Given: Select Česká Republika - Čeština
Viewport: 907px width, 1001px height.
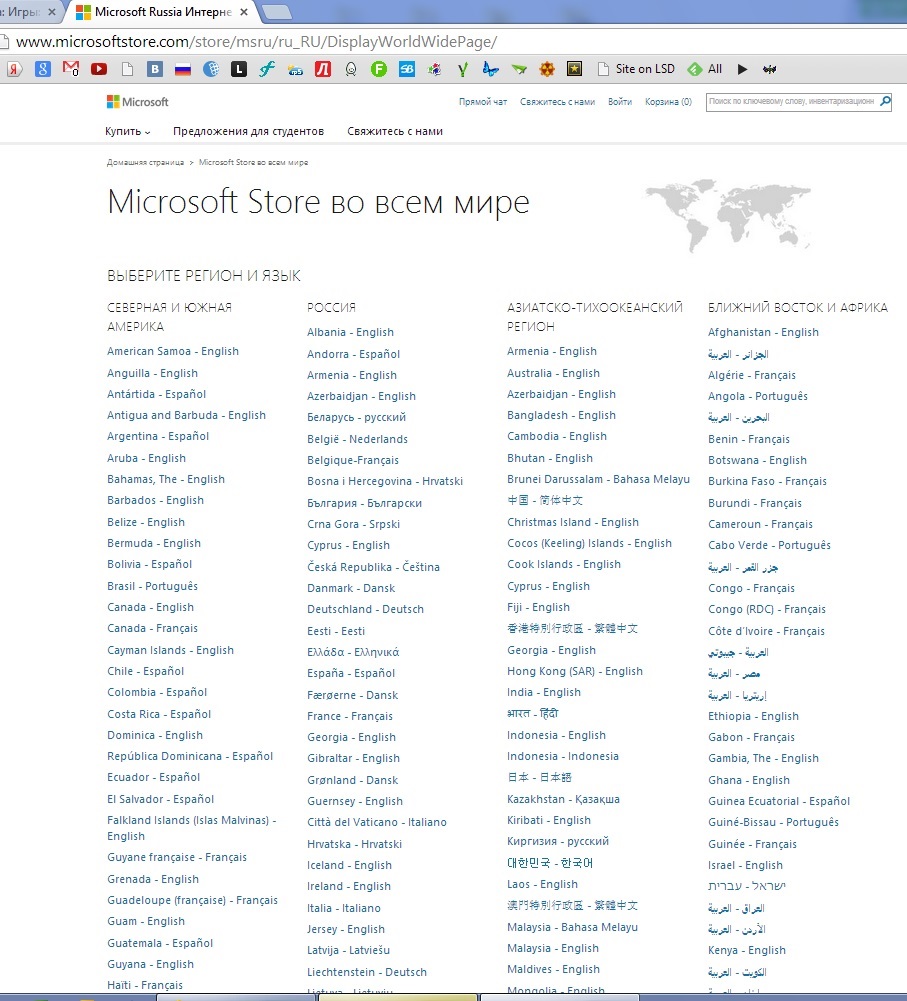Looking at the screenshot, I should coord(373,567).
